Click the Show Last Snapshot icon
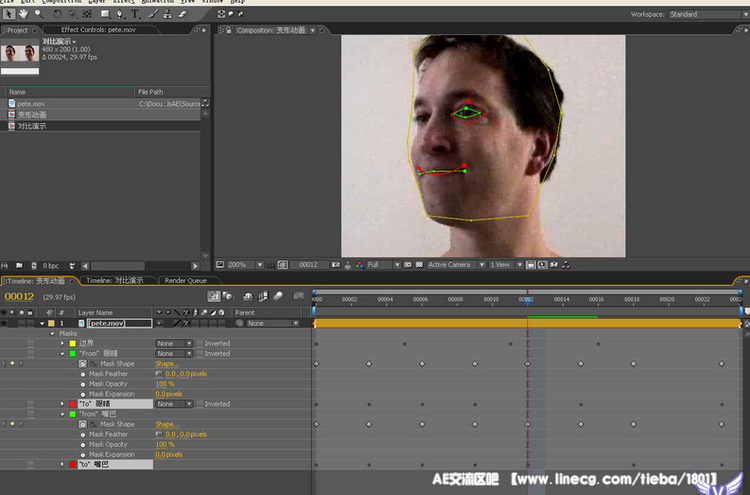 [348, 264]
